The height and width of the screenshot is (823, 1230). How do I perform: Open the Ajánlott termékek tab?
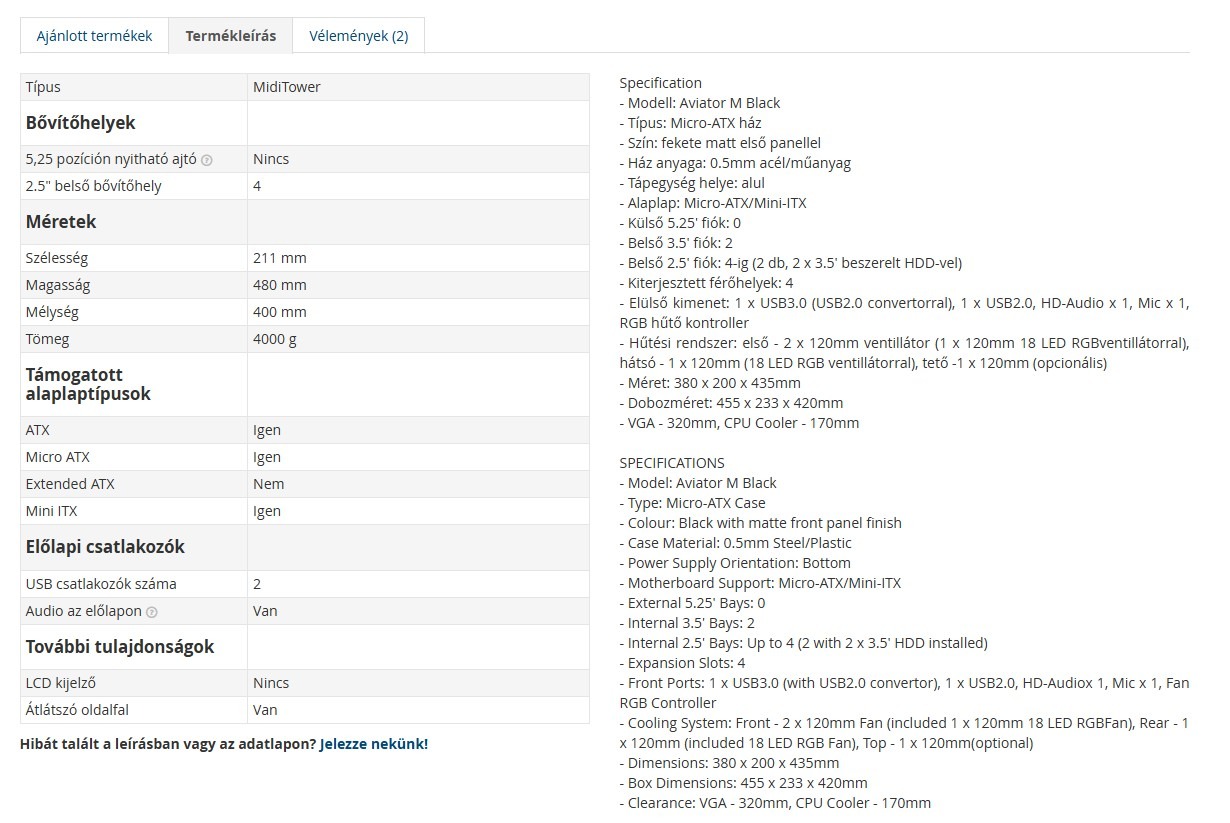coord(94,36)
